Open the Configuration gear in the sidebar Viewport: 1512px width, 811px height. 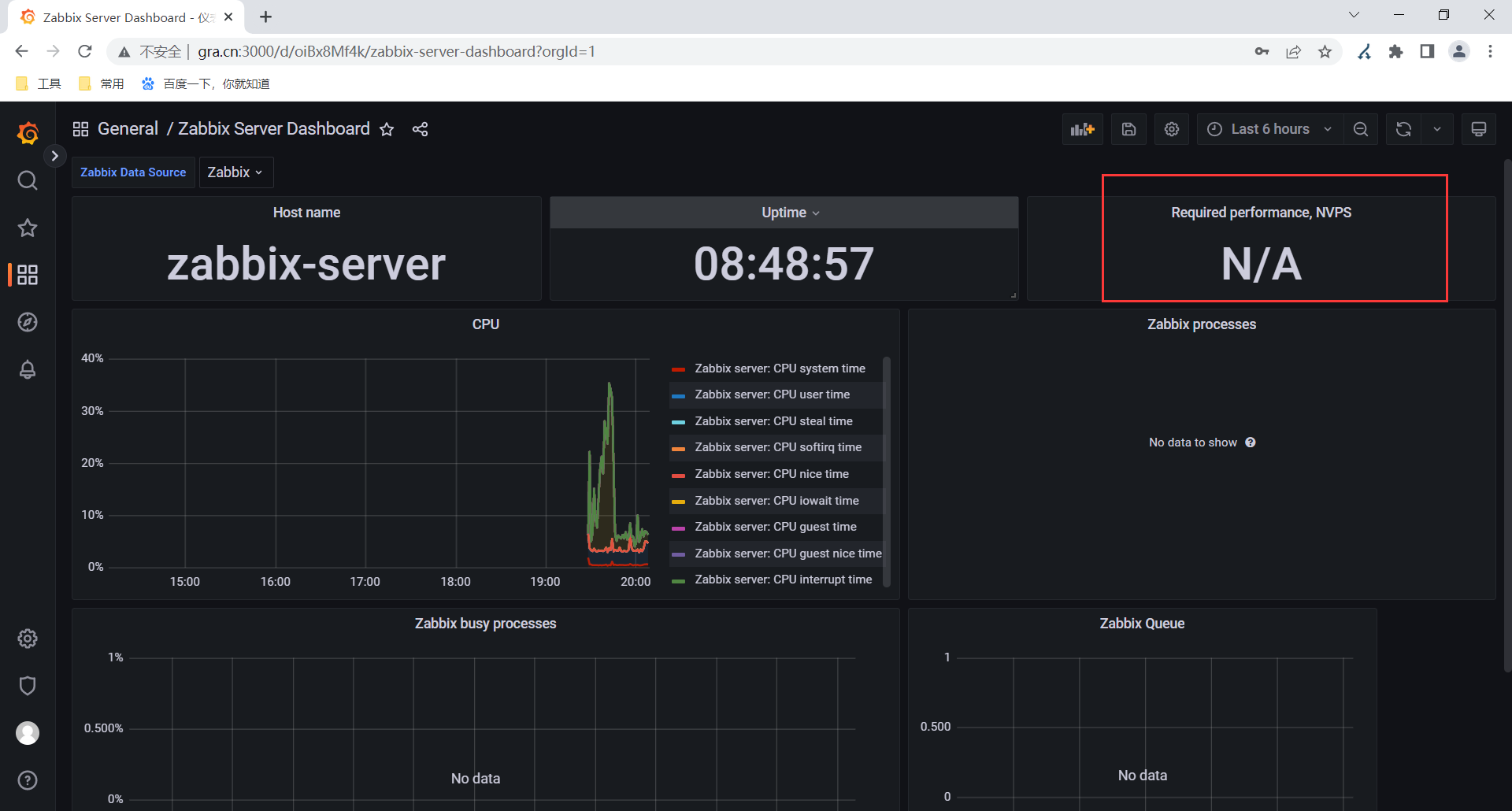coord(28,639)
